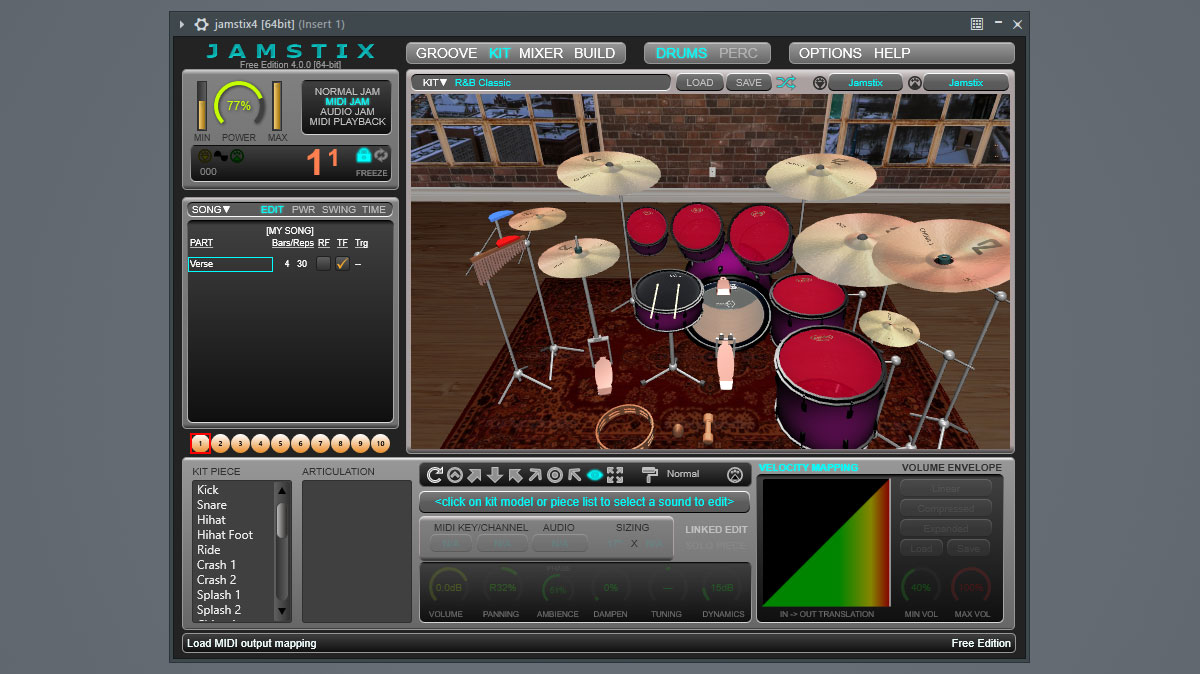Click the circled up-chevron view icon

pyautogui.click(x=454, y=475)
